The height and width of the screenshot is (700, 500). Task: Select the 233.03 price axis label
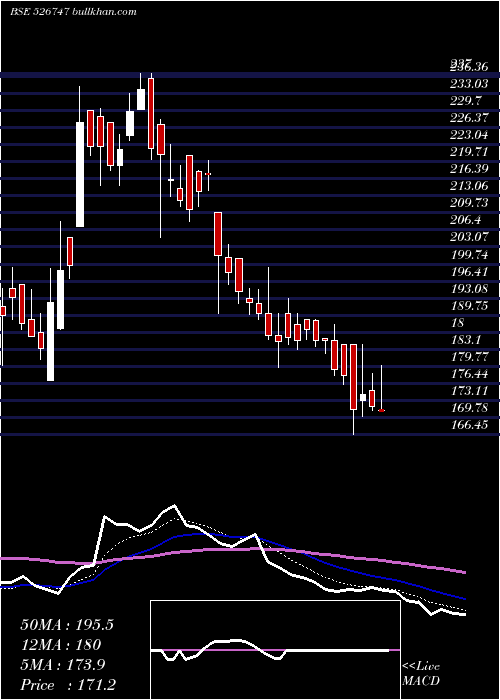(x=469, y=84)
